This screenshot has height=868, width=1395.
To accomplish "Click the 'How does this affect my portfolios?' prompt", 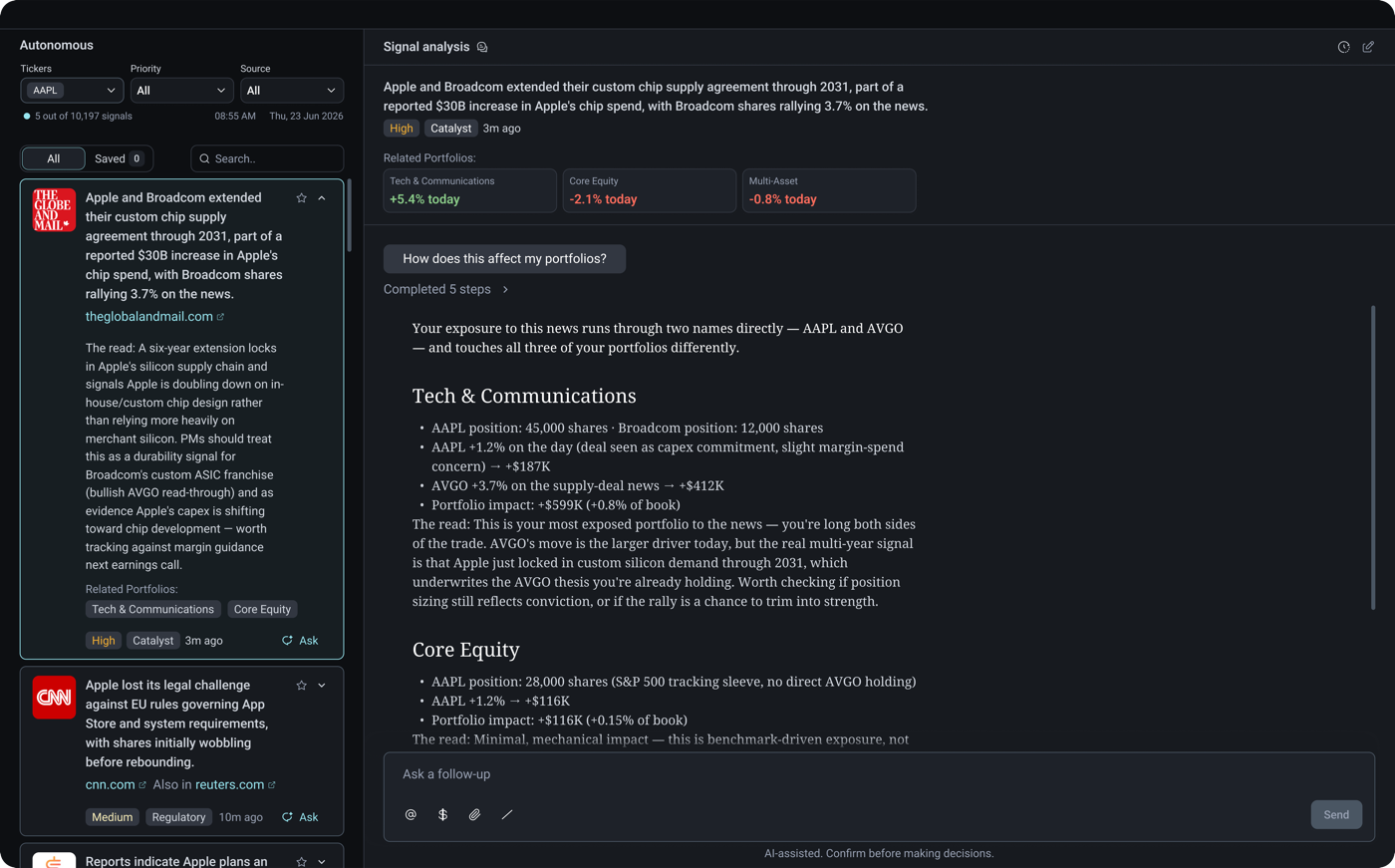I will (504, 258).
